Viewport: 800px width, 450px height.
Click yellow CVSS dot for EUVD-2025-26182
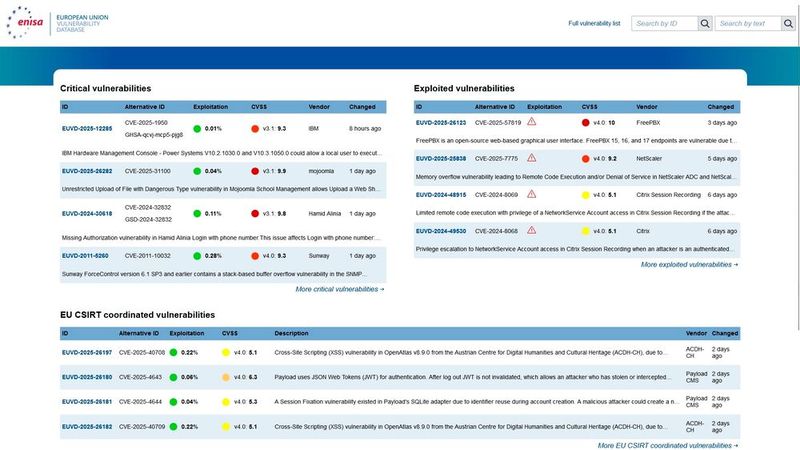[x=226, y=427]
